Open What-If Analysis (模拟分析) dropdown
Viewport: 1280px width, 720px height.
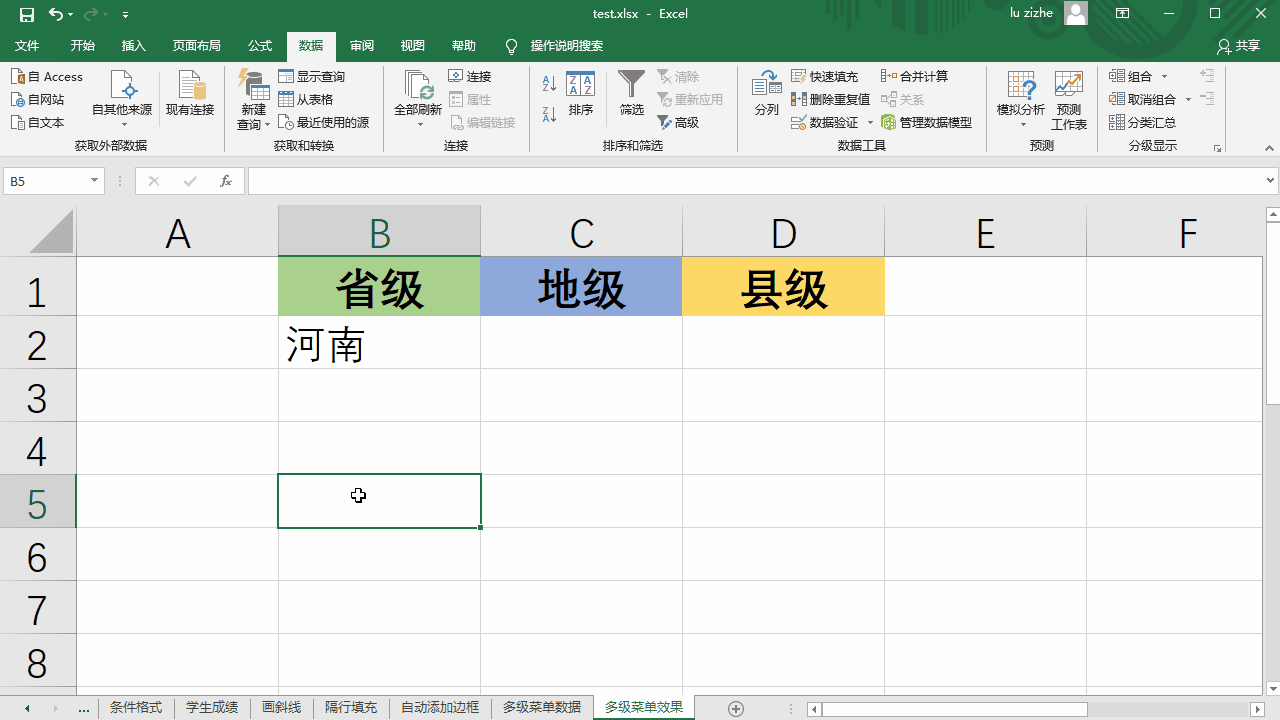(1021, 100)
